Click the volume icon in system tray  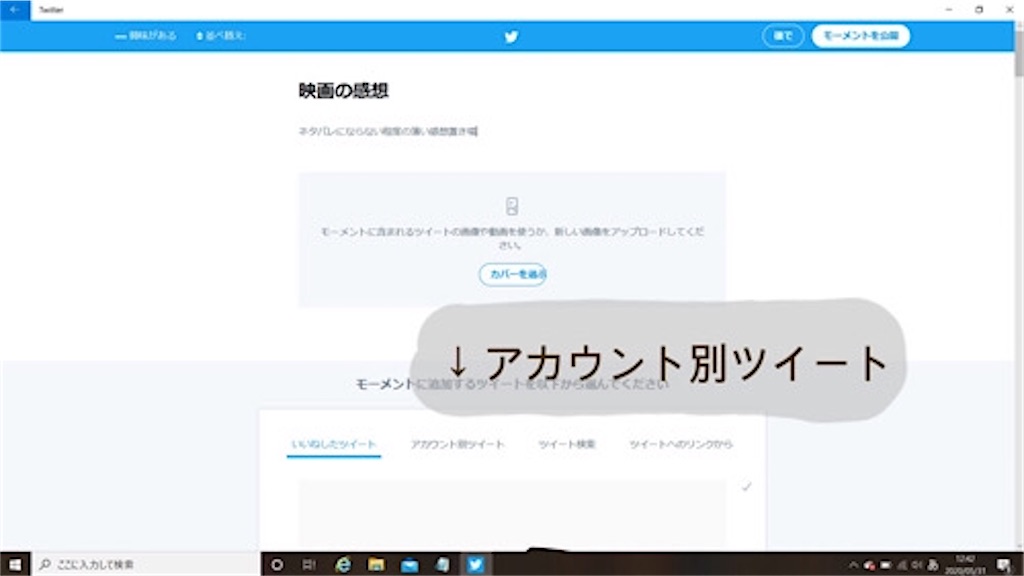(917, 565)
